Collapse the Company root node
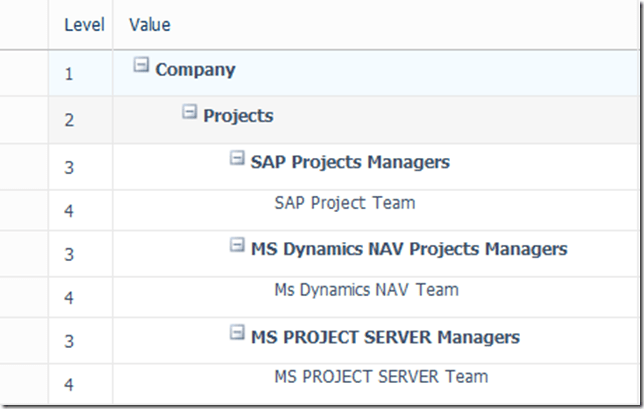The height and width of the screenshot is (409, 644). (141, 66)
